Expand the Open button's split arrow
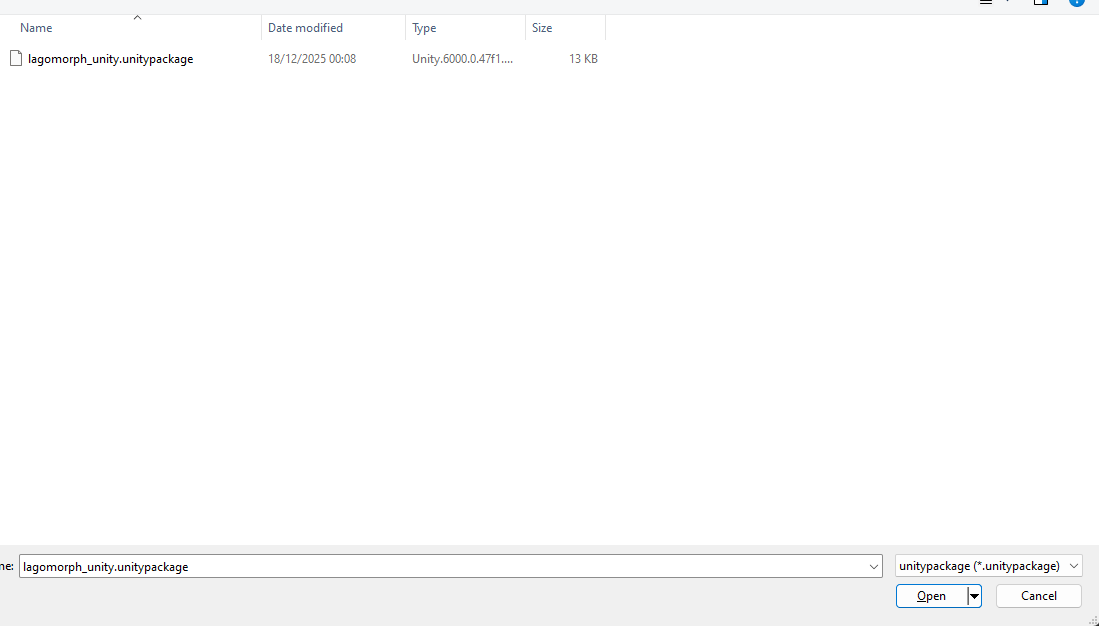Screen dimensions: 1099x626 (974, 596)
